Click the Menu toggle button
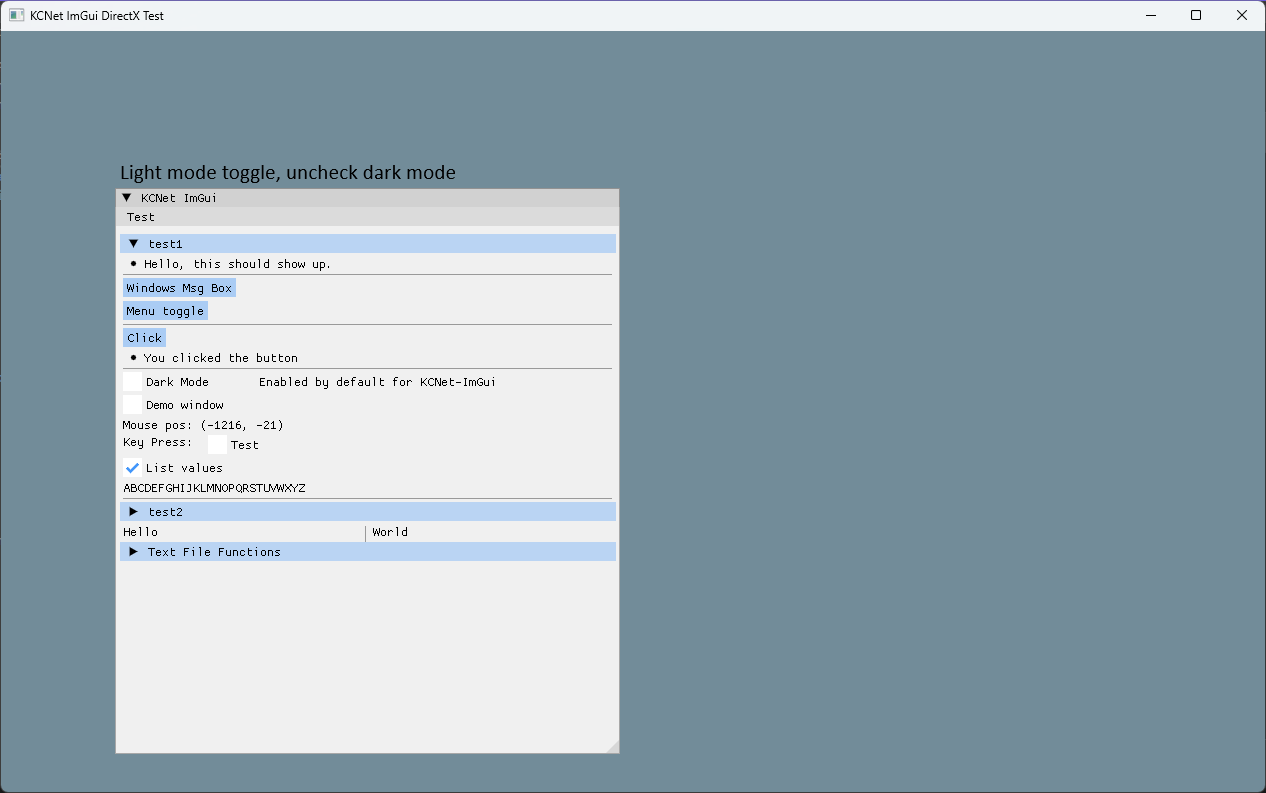This screenshot has height=793, width=1266. 165,311
